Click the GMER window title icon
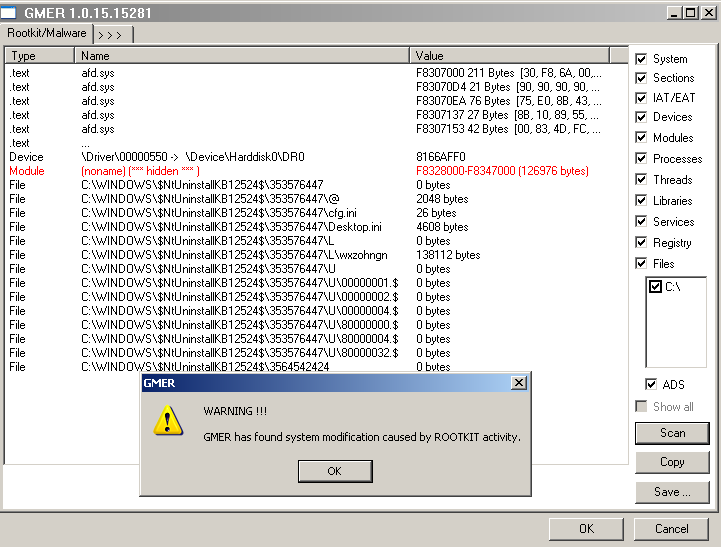 [8, 12]
